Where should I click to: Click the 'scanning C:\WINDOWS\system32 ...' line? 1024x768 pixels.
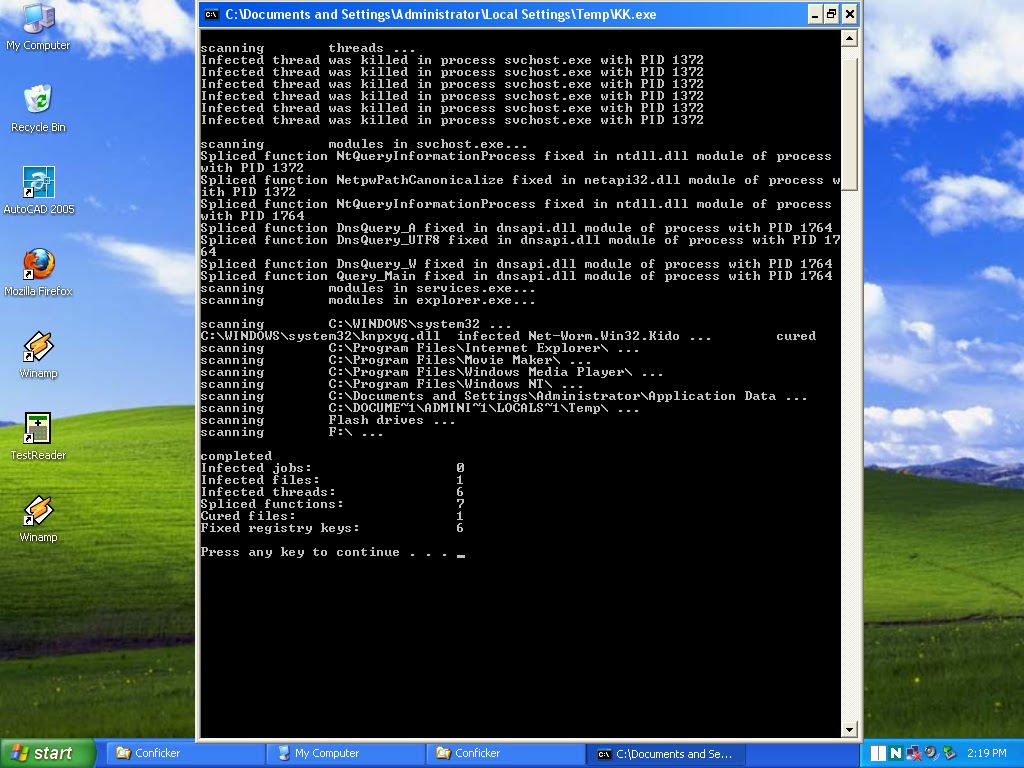click(356, 324)
